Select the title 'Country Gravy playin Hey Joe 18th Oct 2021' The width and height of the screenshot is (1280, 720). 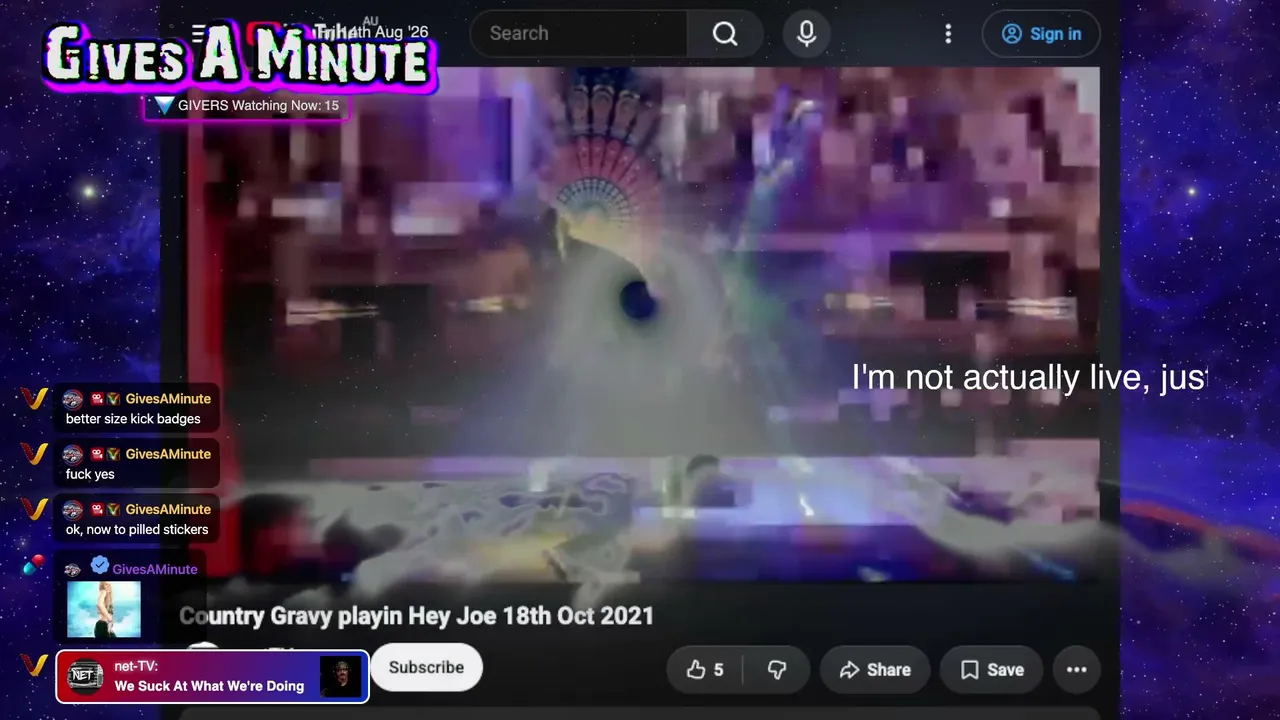[417, 616]
